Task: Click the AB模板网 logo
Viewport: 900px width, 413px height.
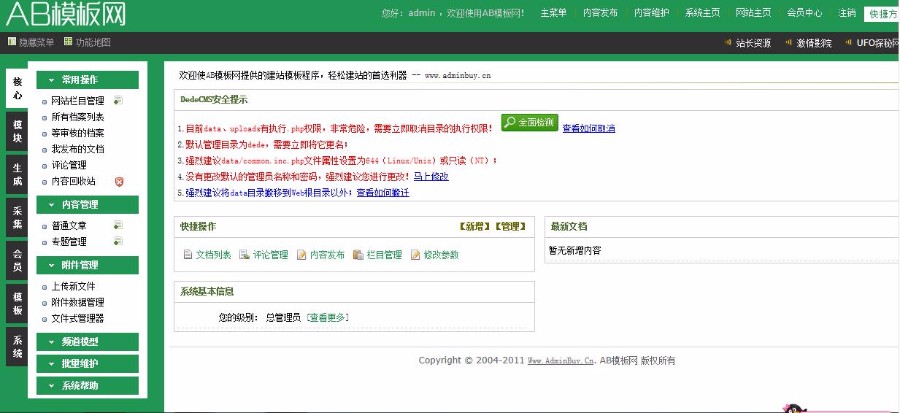Action: (65, 14)
